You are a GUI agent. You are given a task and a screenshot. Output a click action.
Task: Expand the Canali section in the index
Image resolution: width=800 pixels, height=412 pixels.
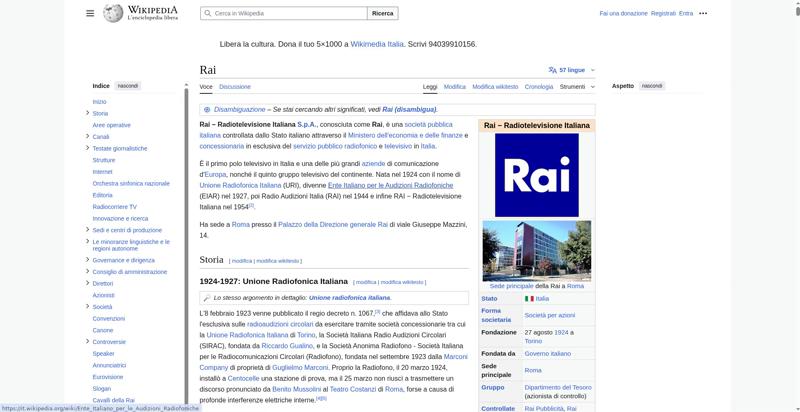pyautogui.click(x=88, y=136)
